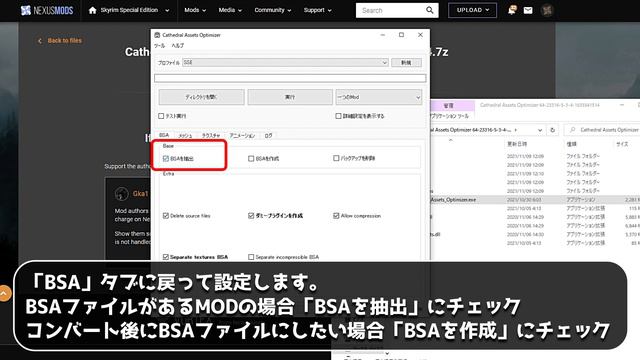Click the search magnifier icon on Nexus
Screen dimensions: 640x360
430,10
